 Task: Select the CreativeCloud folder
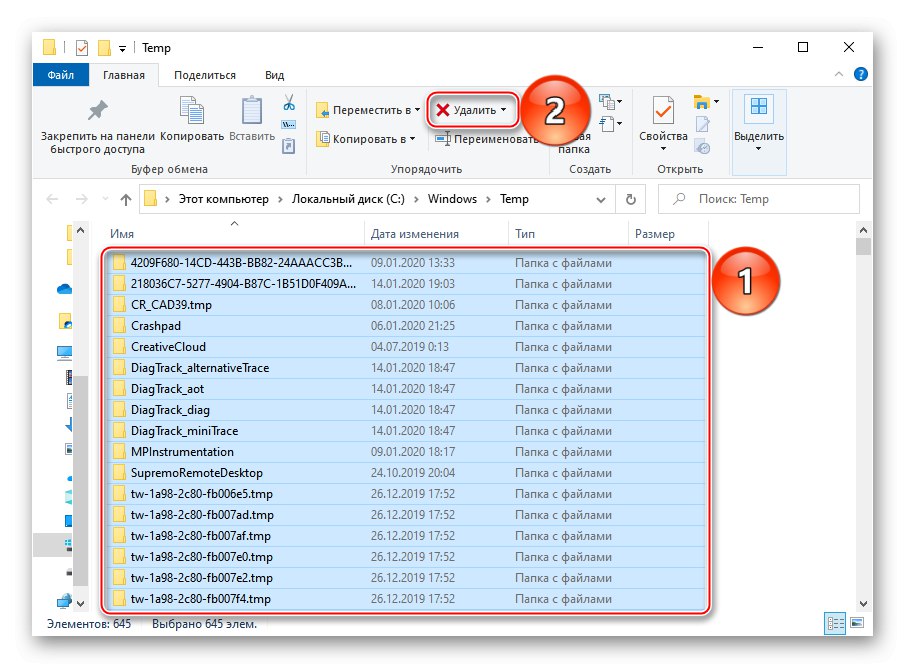pyautogui.click(x=406, y=347)
